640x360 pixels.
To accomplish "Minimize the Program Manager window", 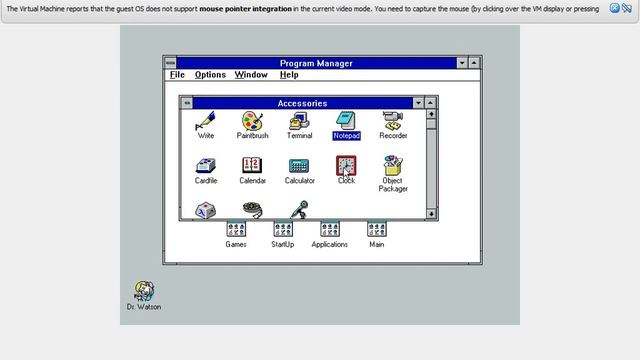I will click(462, 63).
